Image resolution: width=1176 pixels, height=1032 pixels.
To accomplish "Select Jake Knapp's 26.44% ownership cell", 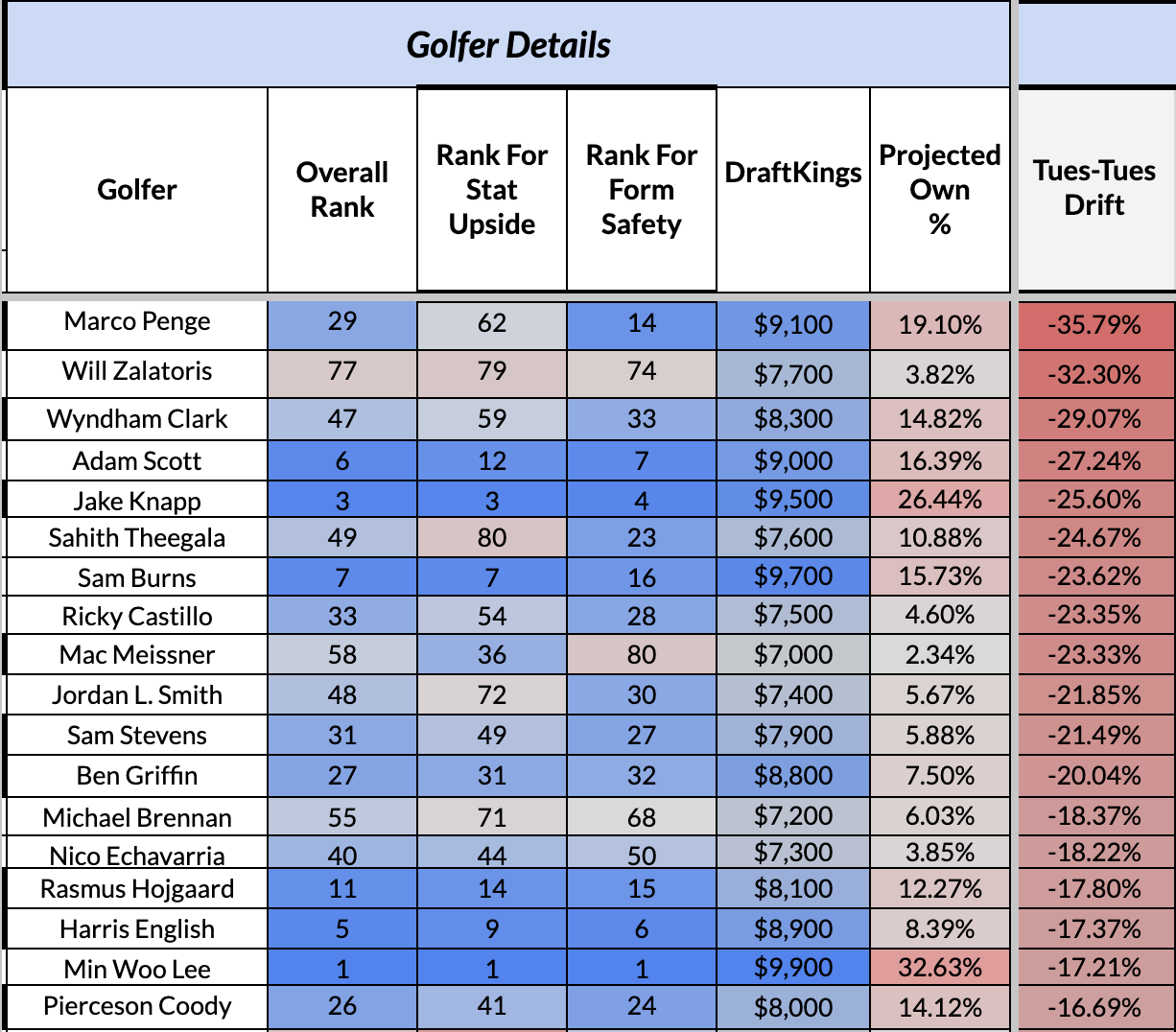I will 940,501.
